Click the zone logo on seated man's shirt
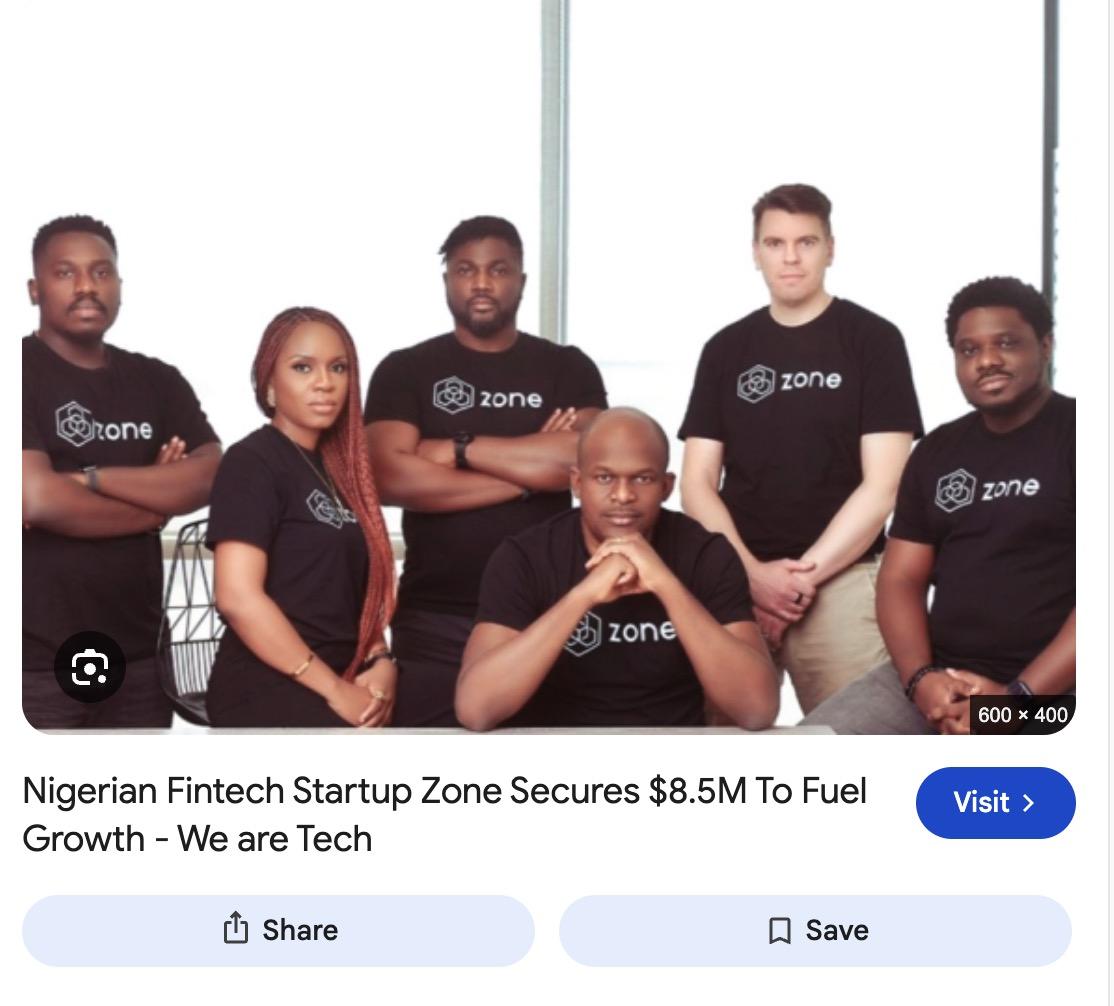1114x1006 pixels. [x=620, y=632]
